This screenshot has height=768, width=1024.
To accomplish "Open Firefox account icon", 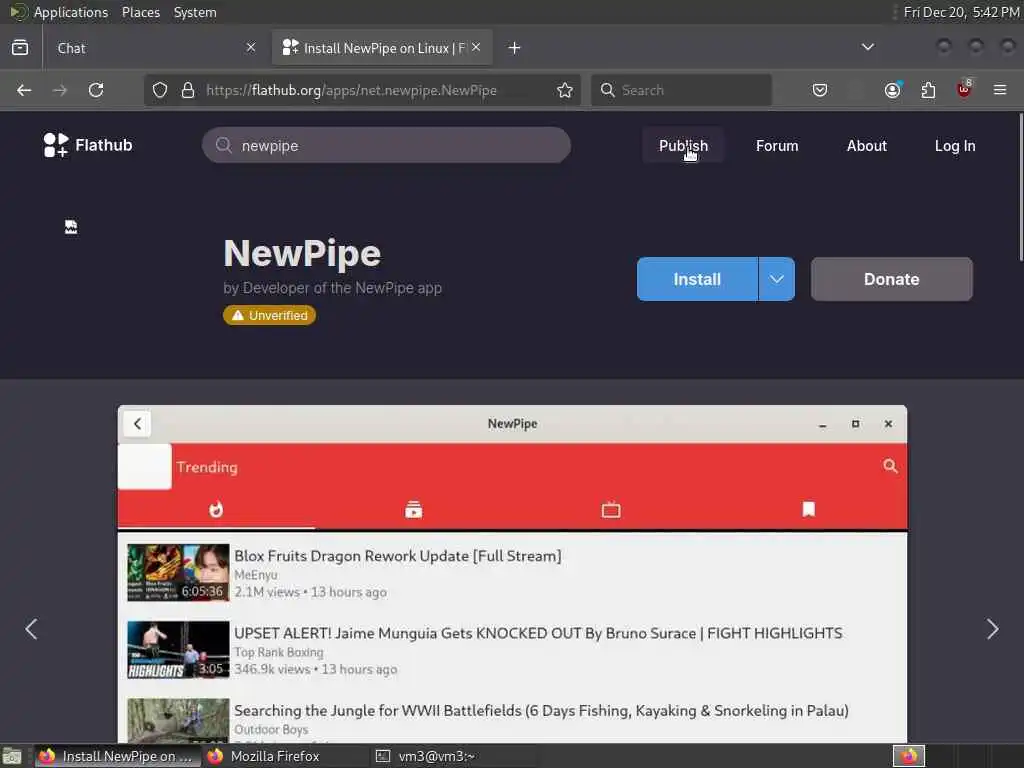I will (x=892, y=90).
